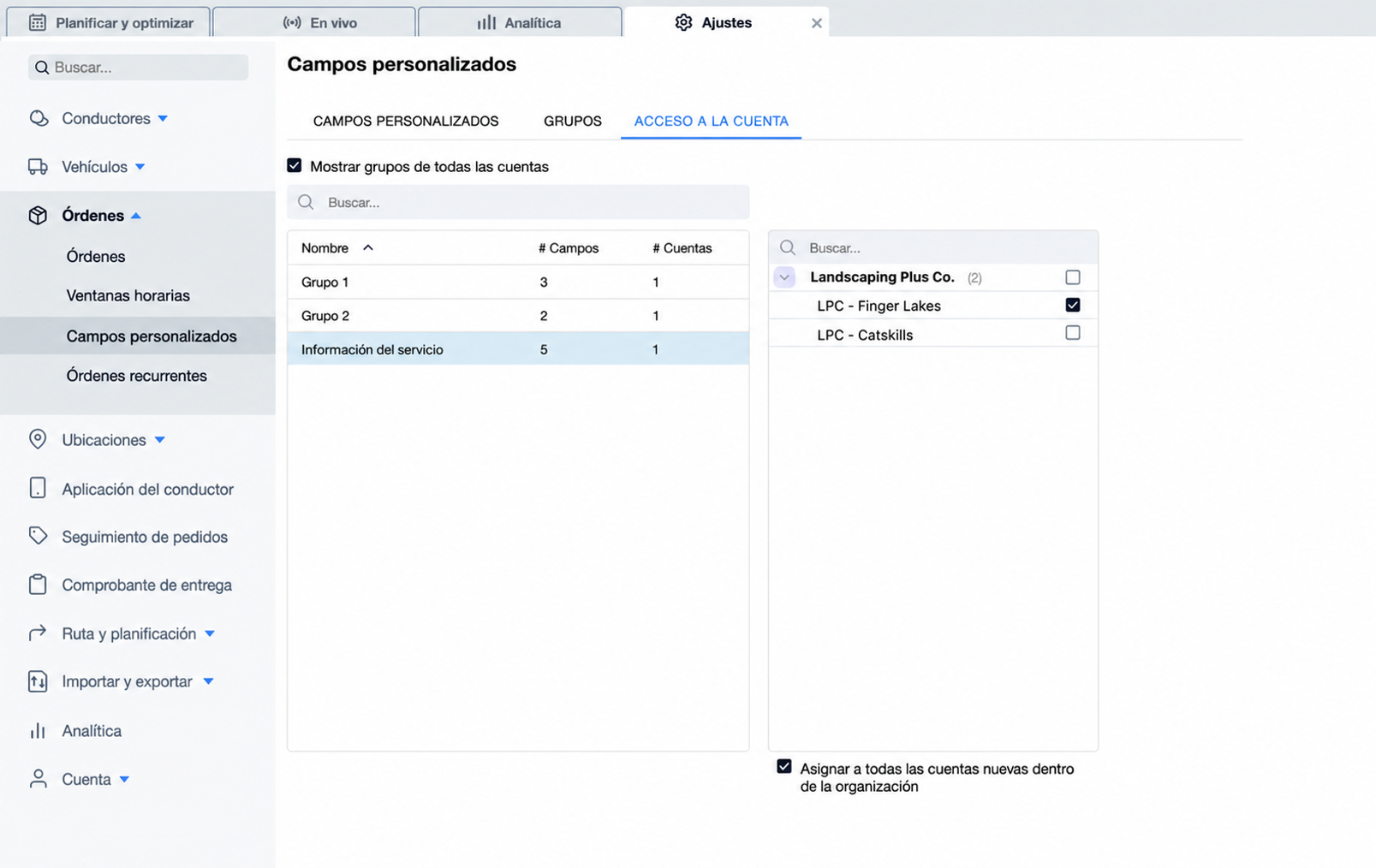Viewport: 1376px width, 868px height.
Task: Click the gear icon on Ajustes tab
Action: (683, 22)
